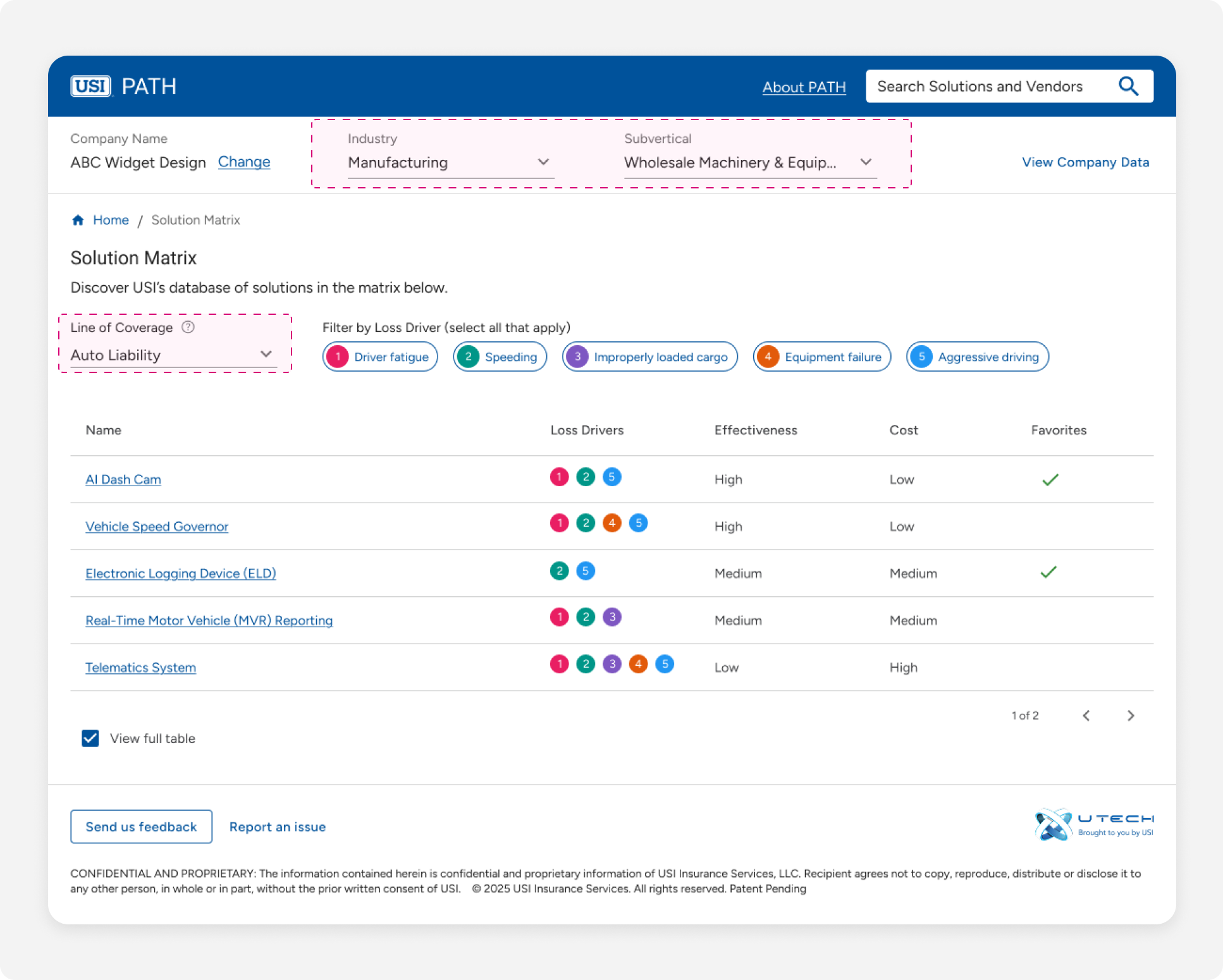The image size is (1223, 980).
Task: Toggle the Speeding filter chip
Action: pyautogui.click(x=500, y=357)
